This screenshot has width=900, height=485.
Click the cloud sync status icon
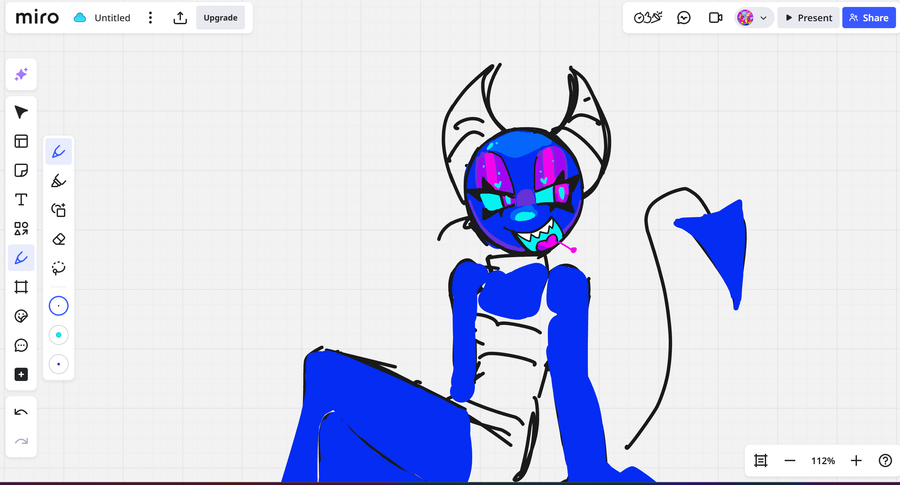point(80,18)
